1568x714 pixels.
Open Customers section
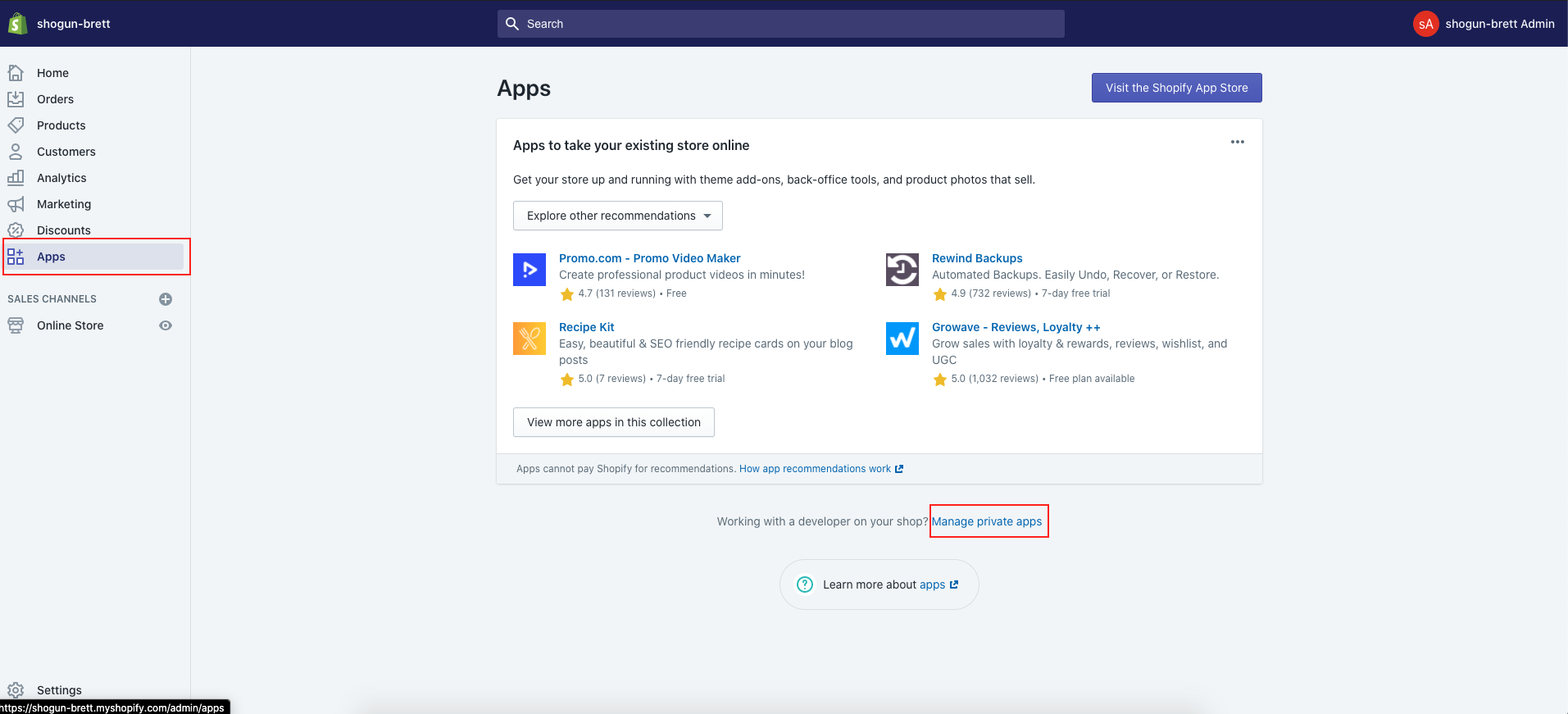[x=66, y=152]
